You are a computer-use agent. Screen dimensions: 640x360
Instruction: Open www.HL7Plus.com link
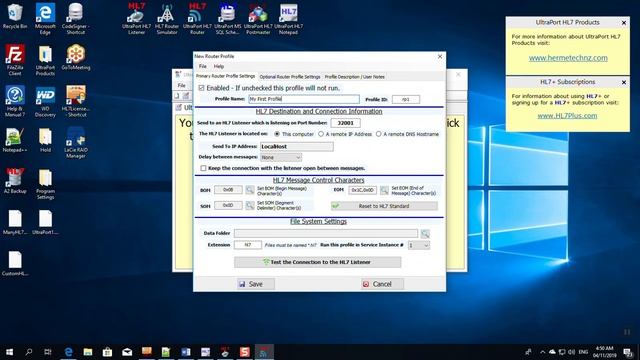coord(567,116)
